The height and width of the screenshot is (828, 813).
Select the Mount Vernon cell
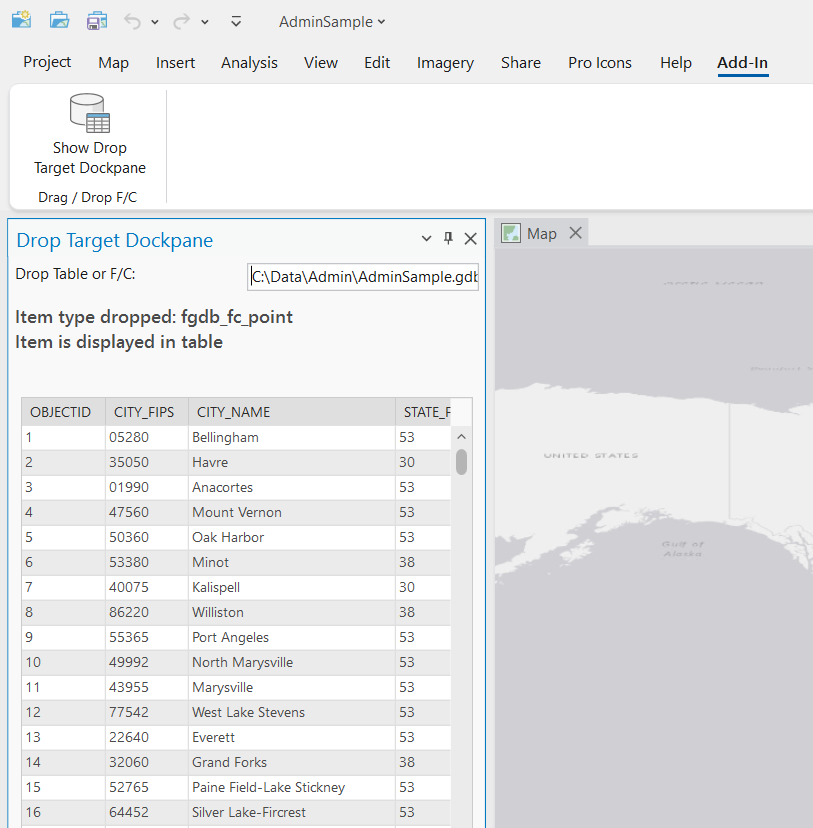click(292, 512)
